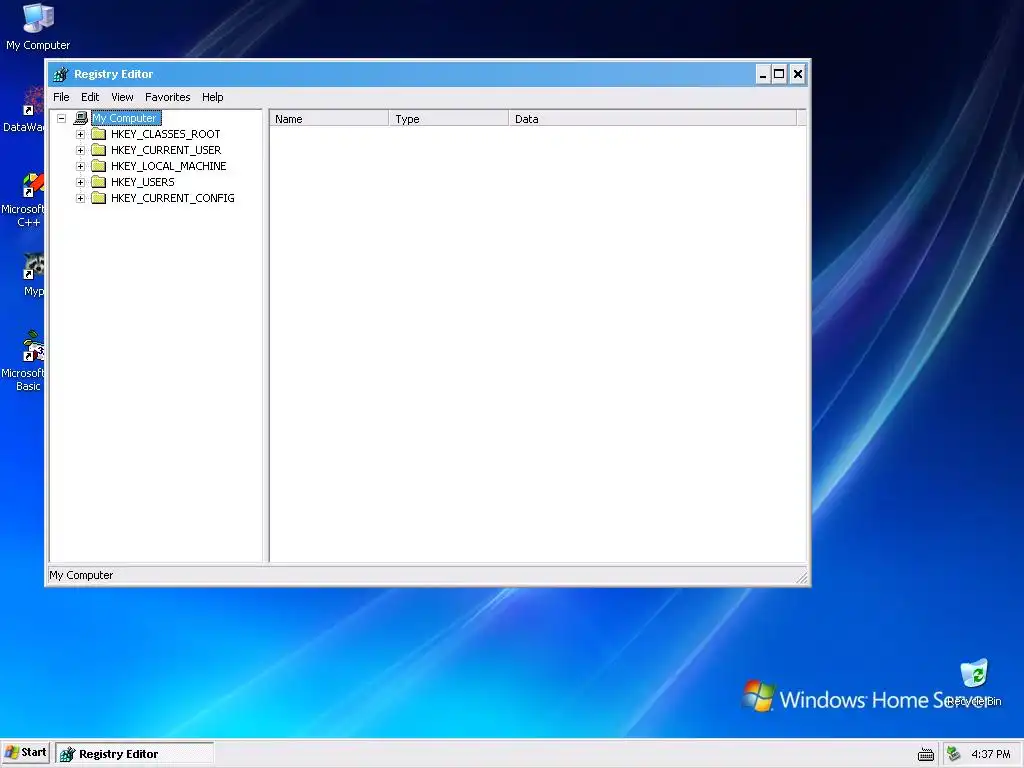Expand the HKEY_CURRENT_CONFIG key
The height and width of the screenshot is (768, 1024).
click(80, 198)
